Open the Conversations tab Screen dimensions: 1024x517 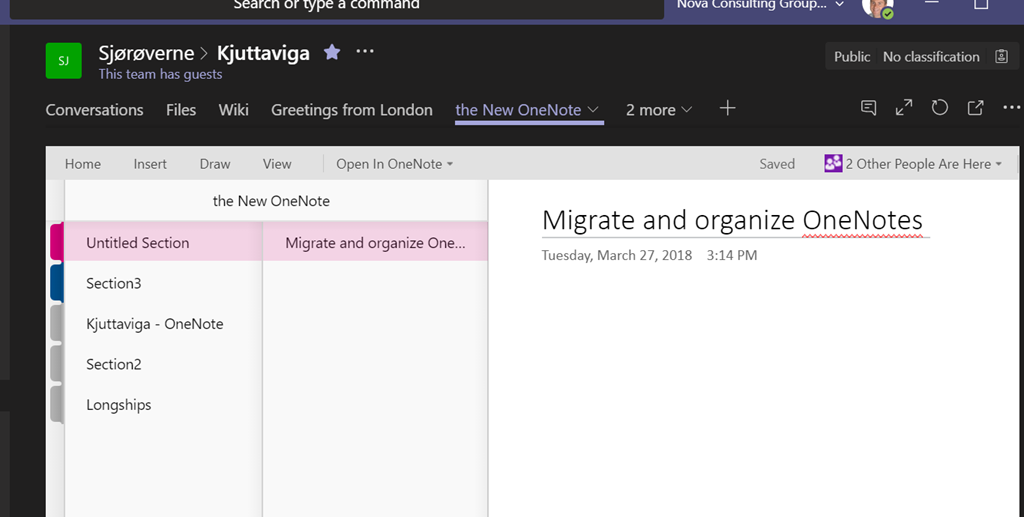pyautogui.click(x=95, y=110)
